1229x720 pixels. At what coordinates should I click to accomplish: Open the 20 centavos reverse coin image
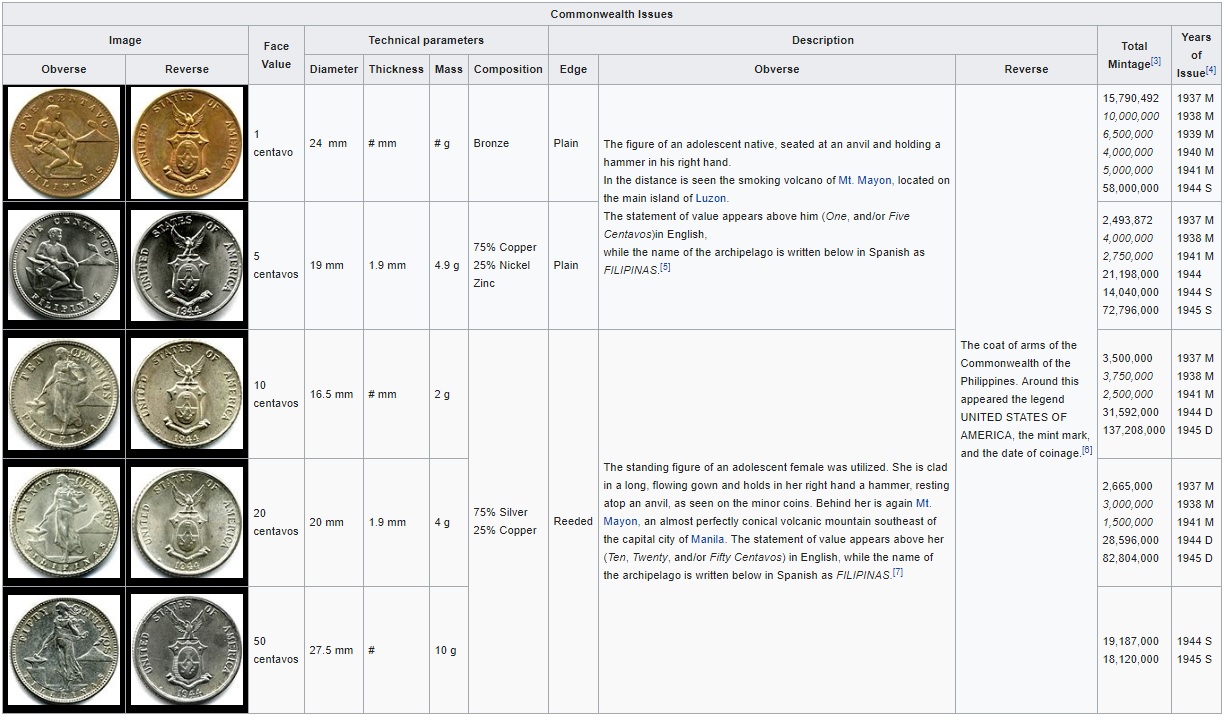coord(187,522)
